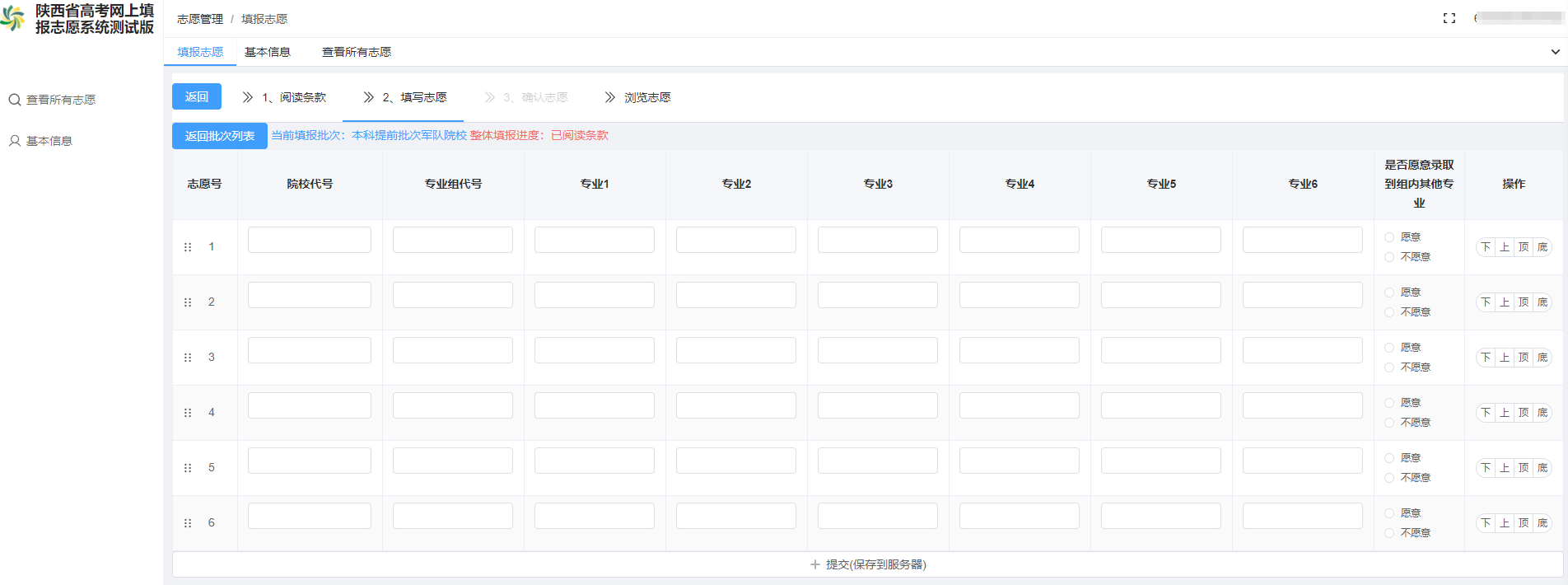Select 愿意 radio for preference 1
This screenshot has height=585, width=1568.
pos(1389,237)
